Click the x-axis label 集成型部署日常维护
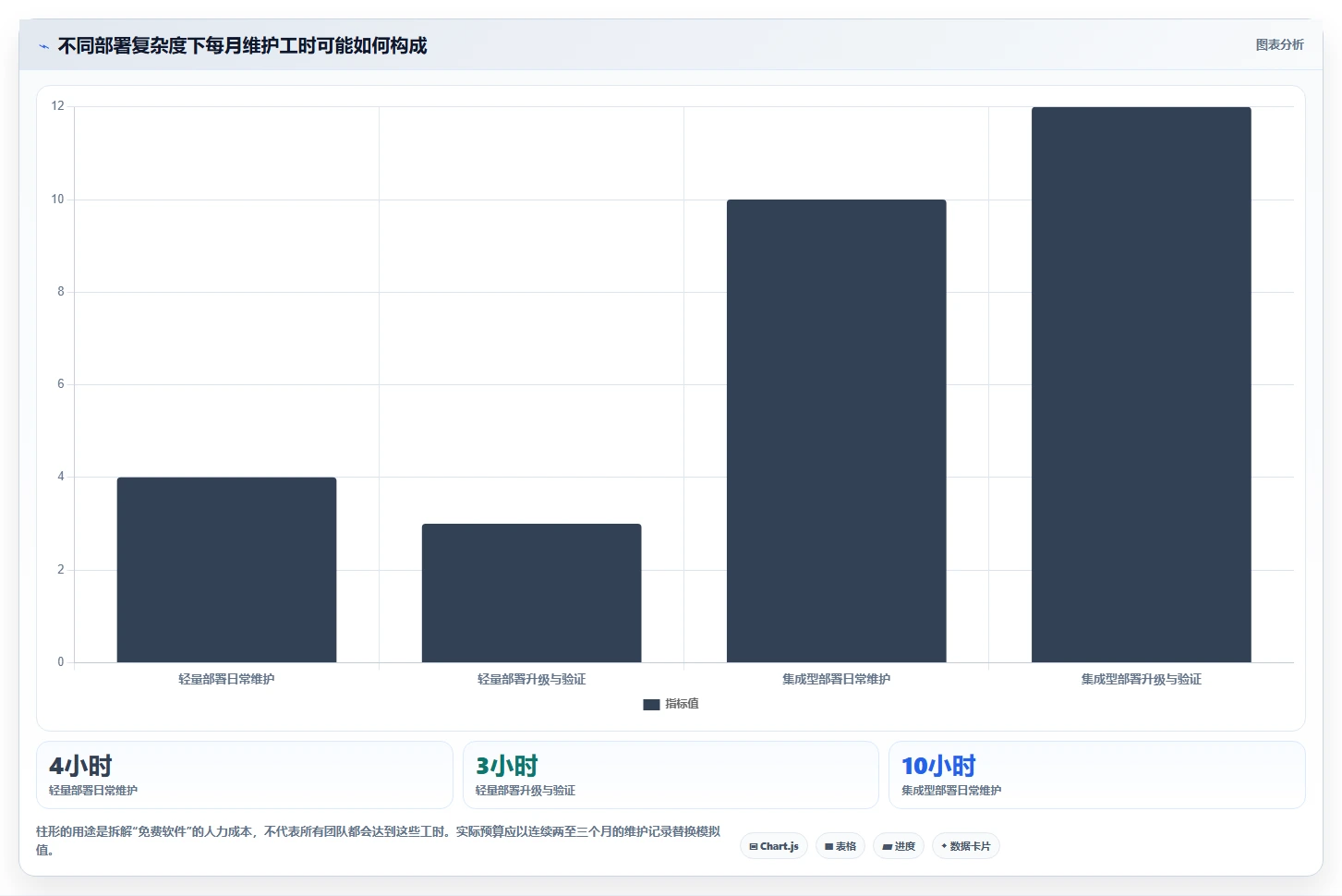 click(x=836, y=679)
